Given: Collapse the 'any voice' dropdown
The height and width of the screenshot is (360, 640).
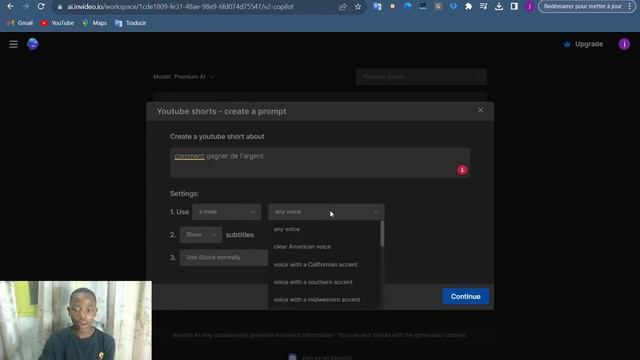Looking at the screenshot, I should (326, 212).
